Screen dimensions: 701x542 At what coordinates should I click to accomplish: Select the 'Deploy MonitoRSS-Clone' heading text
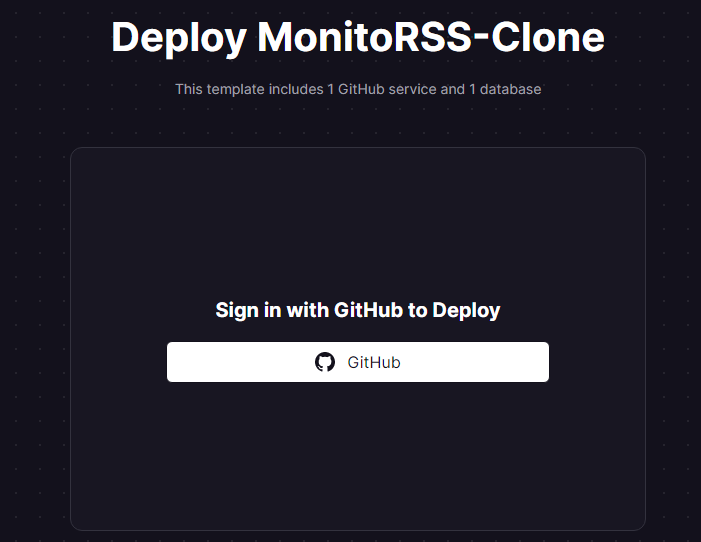click(x=358, y=38)
